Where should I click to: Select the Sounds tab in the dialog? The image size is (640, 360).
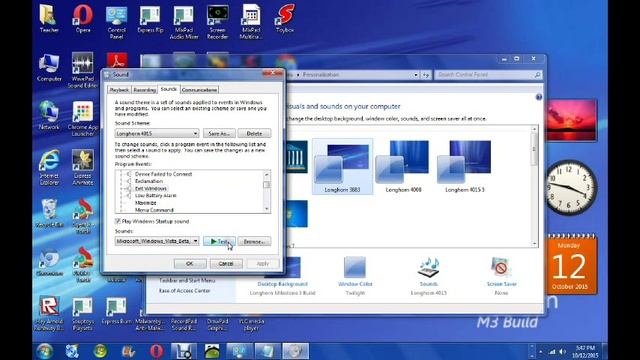pyautogui.click(x=169, y=89)
